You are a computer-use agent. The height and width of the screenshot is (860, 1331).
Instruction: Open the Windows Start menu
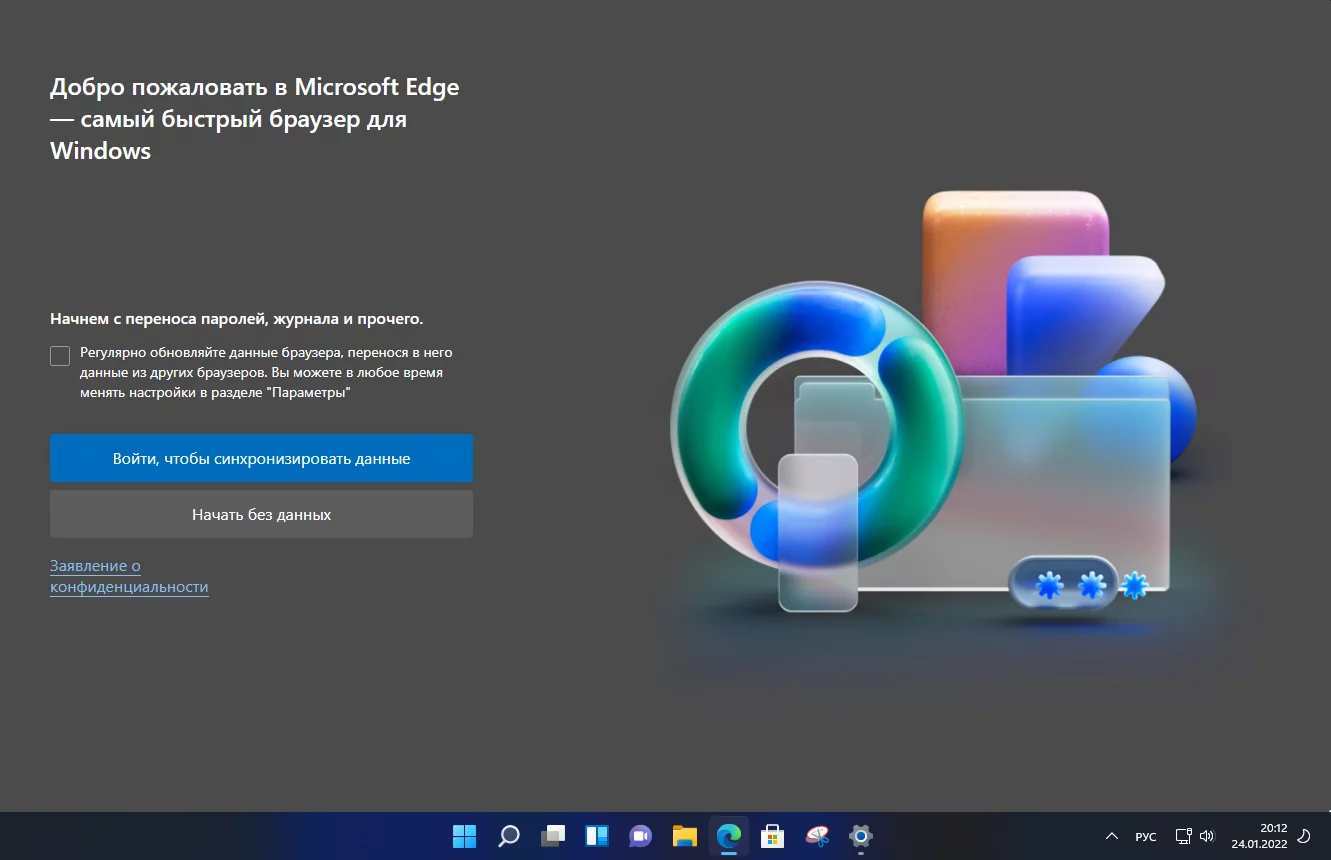point(464,836)
